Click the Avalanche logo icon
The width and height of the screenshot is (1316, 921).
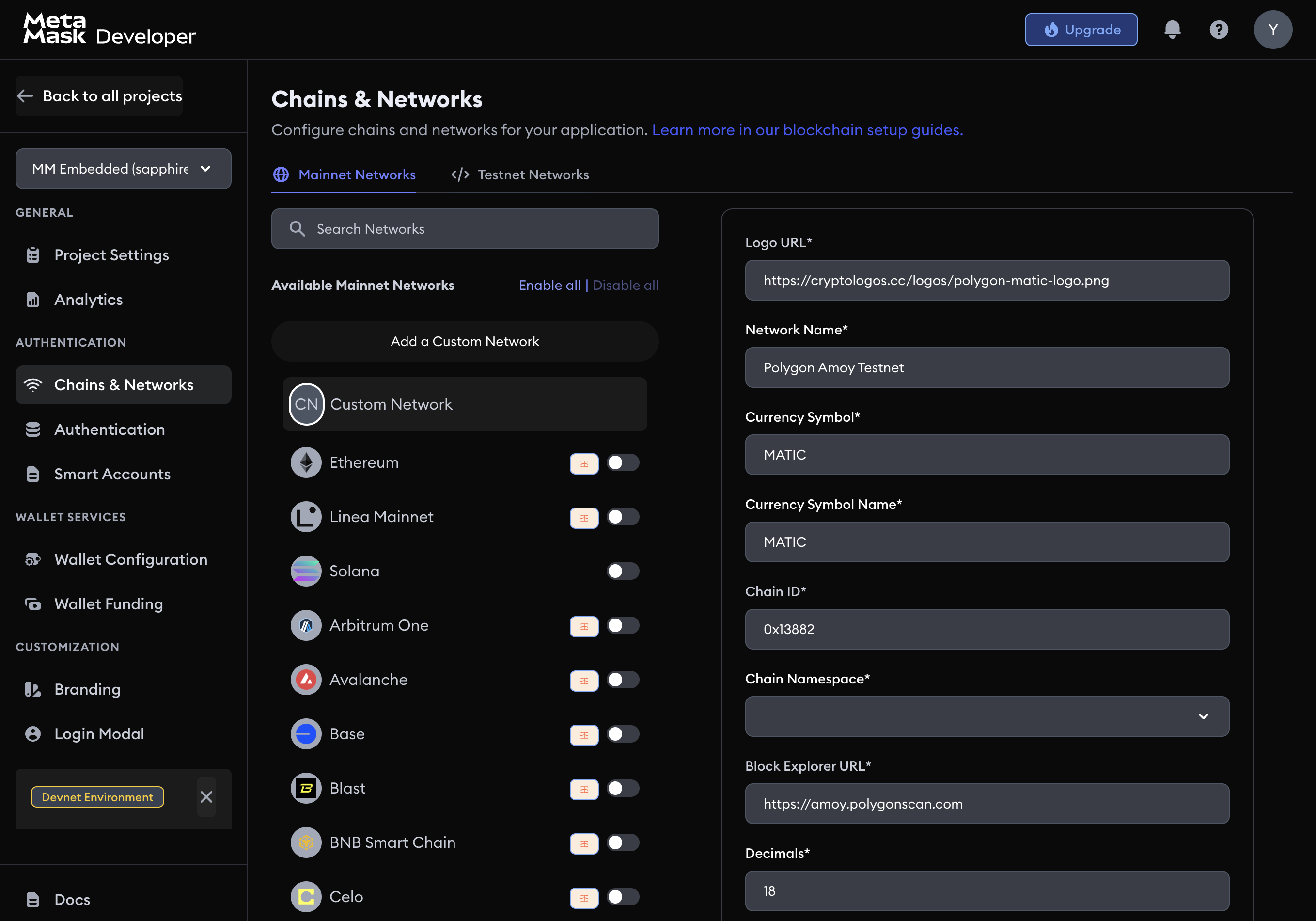pos(306,680)
